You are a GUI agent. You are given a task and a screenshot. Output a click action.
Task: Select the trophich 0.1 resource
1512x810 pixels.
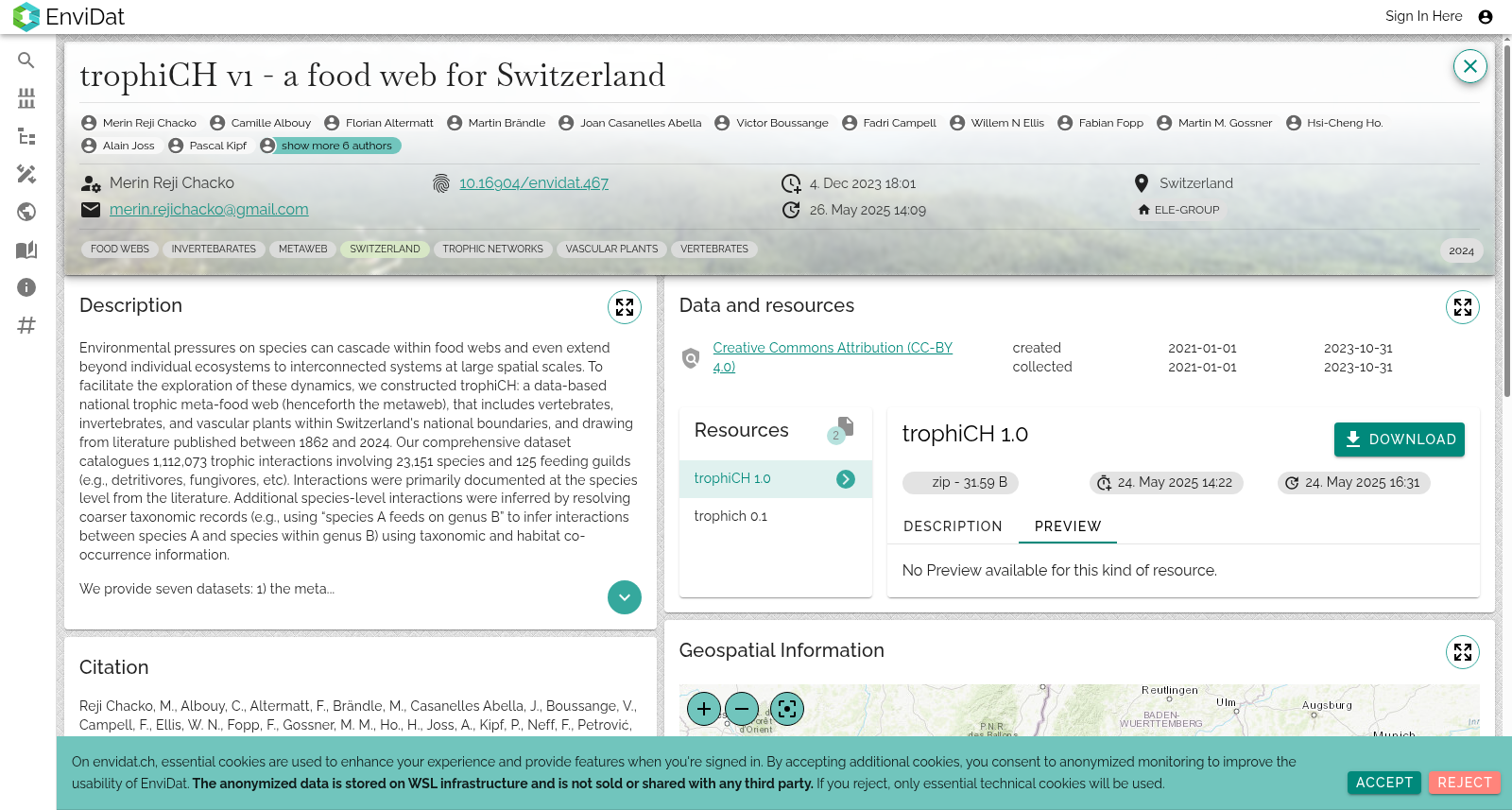pos(775,516)
